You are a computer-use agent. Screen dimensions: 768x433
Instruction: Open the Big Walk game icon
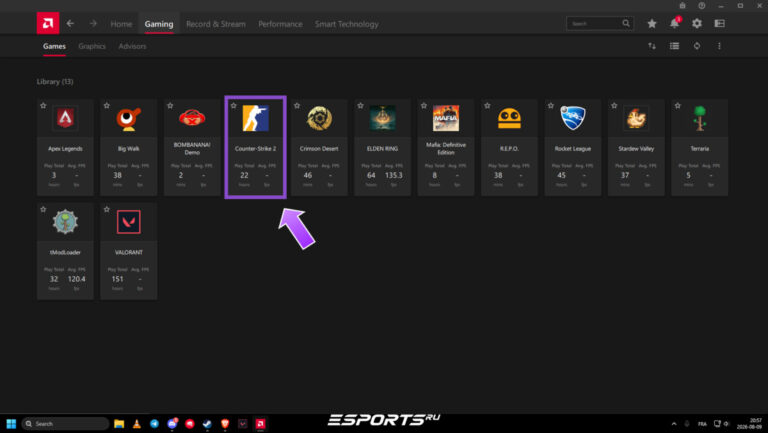129,118
